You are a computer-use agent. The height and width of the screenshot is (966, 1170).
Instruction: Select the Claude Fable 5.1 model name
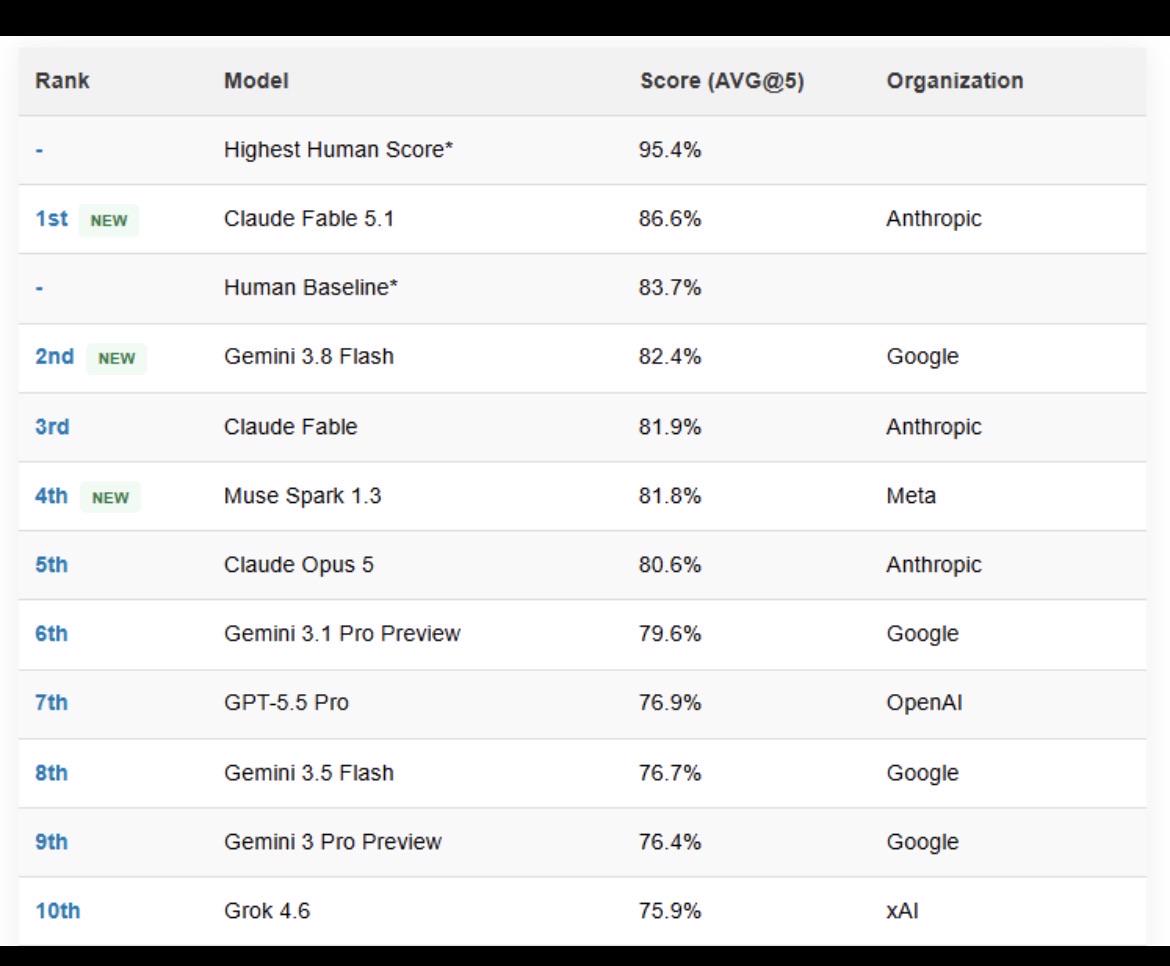[309, 219]
